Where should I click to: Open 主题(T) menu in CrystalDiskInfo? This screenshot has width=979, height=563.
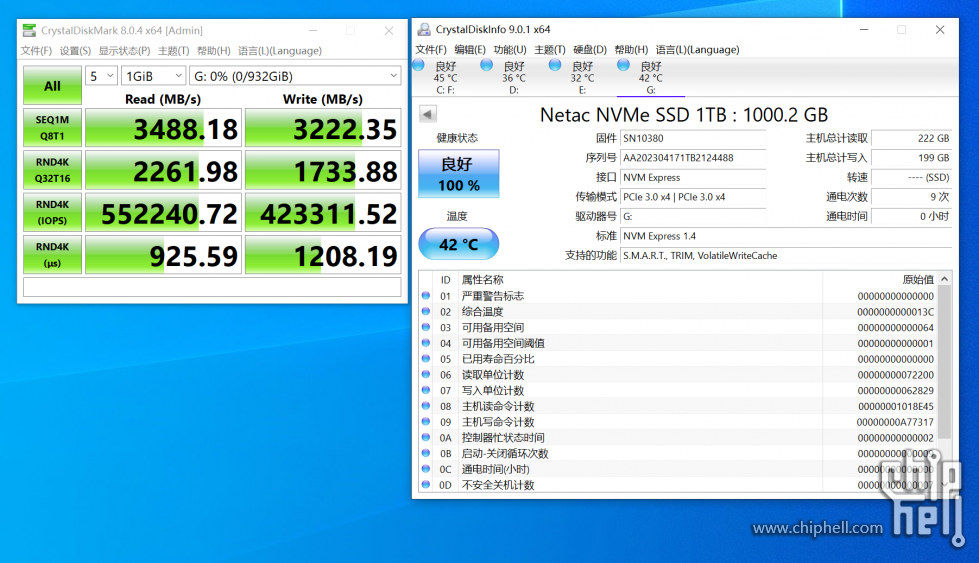[549, 49]
